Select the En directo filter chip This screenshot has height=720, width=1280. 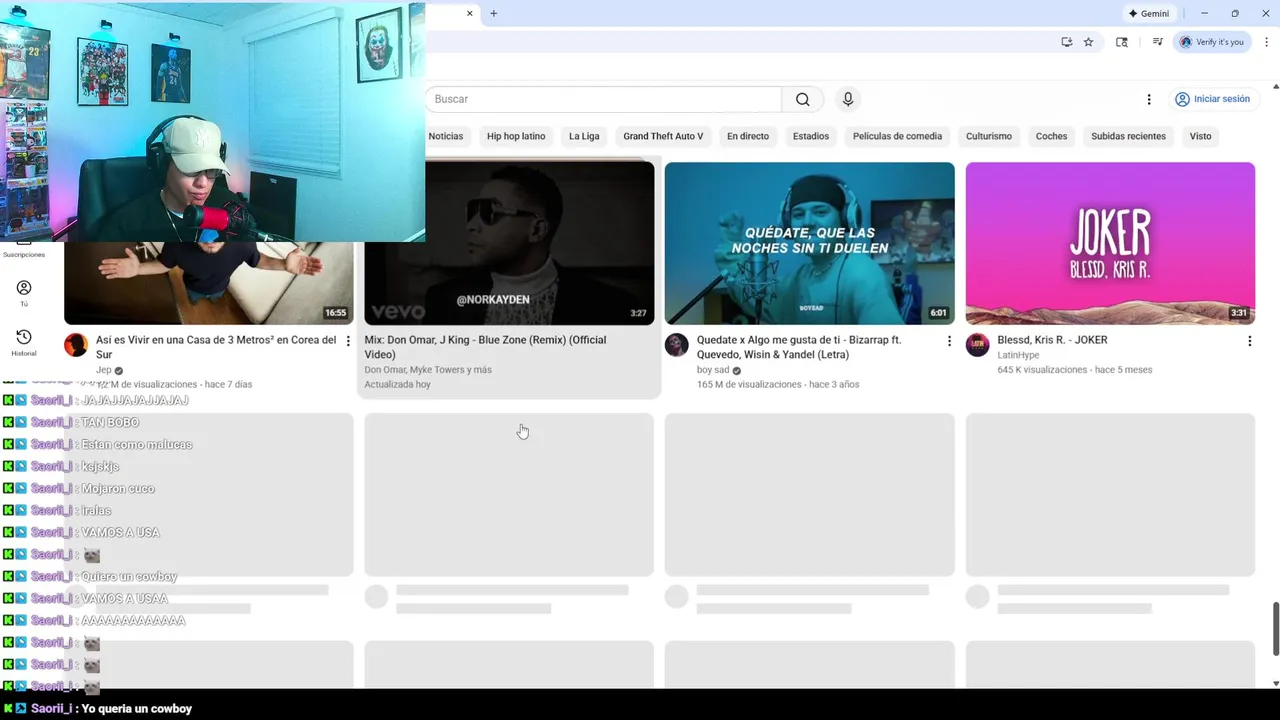[748, 136]
